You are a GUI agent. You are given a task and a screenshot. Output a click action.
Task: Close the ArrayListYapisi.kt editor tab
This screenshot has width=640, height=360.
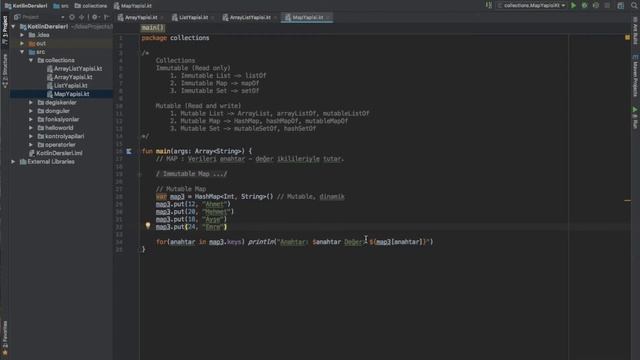276,18
